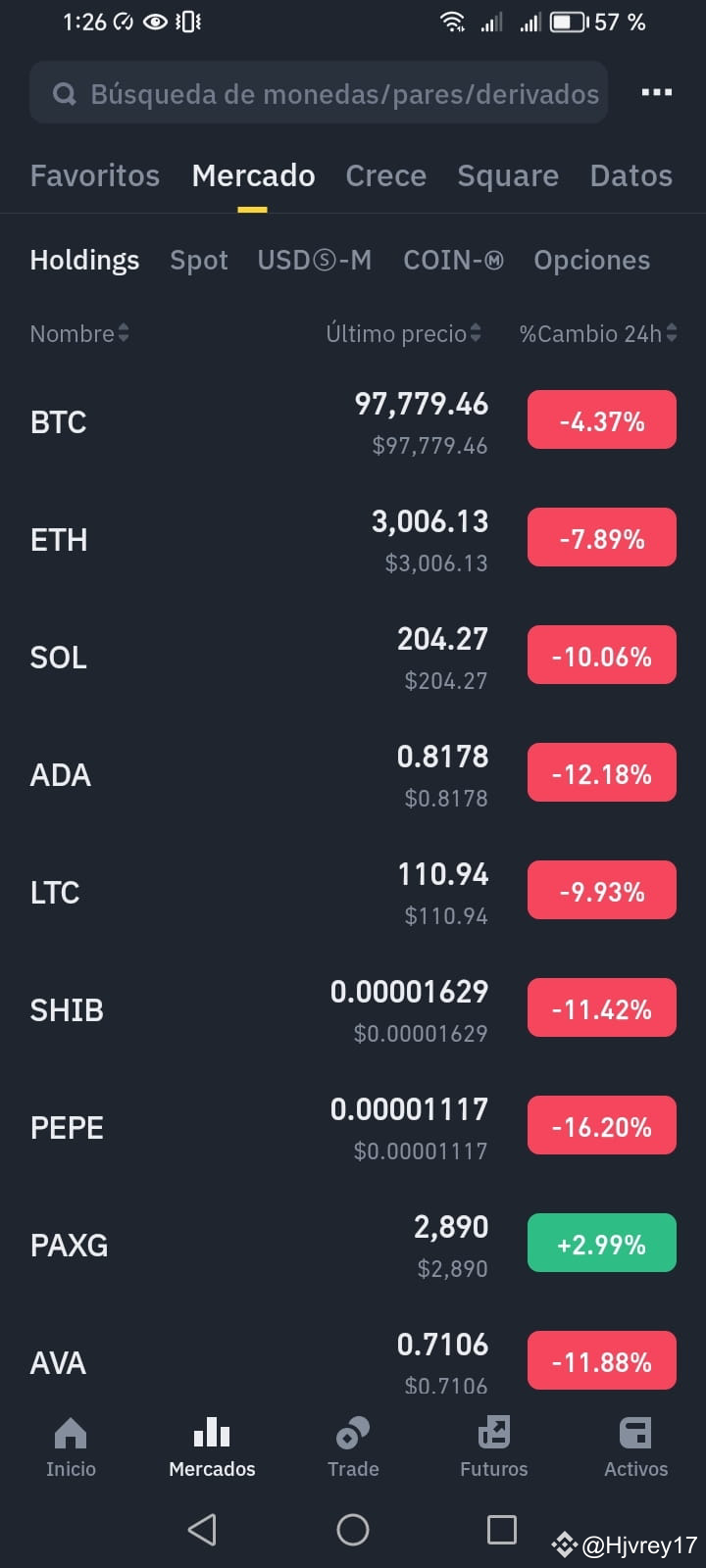Tap the Android back triangle button
Screen dimensions: 706x1568
(x=202, y=1529)
